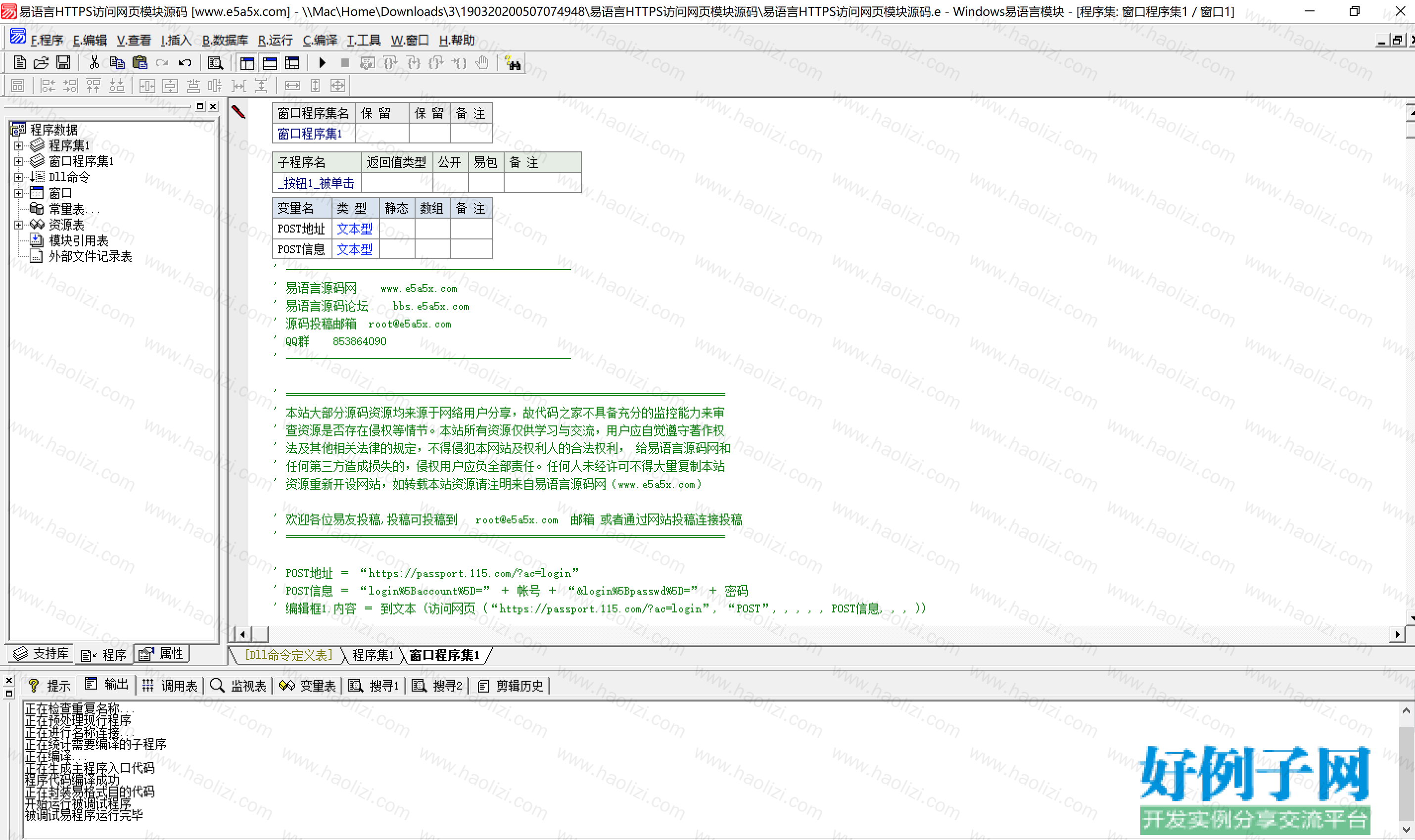Image resolution: width=1415 pixels, height=840 pixels.
Task: Open the R.运行 menu
Action: coord(276,40)
